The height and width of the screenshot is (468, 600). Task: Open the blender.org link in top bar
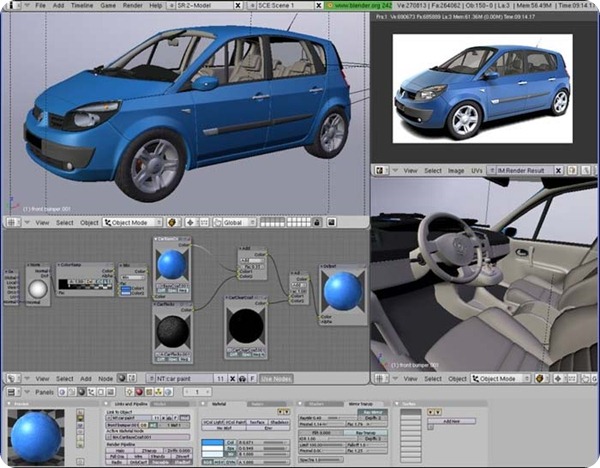[x=359, y=5]
